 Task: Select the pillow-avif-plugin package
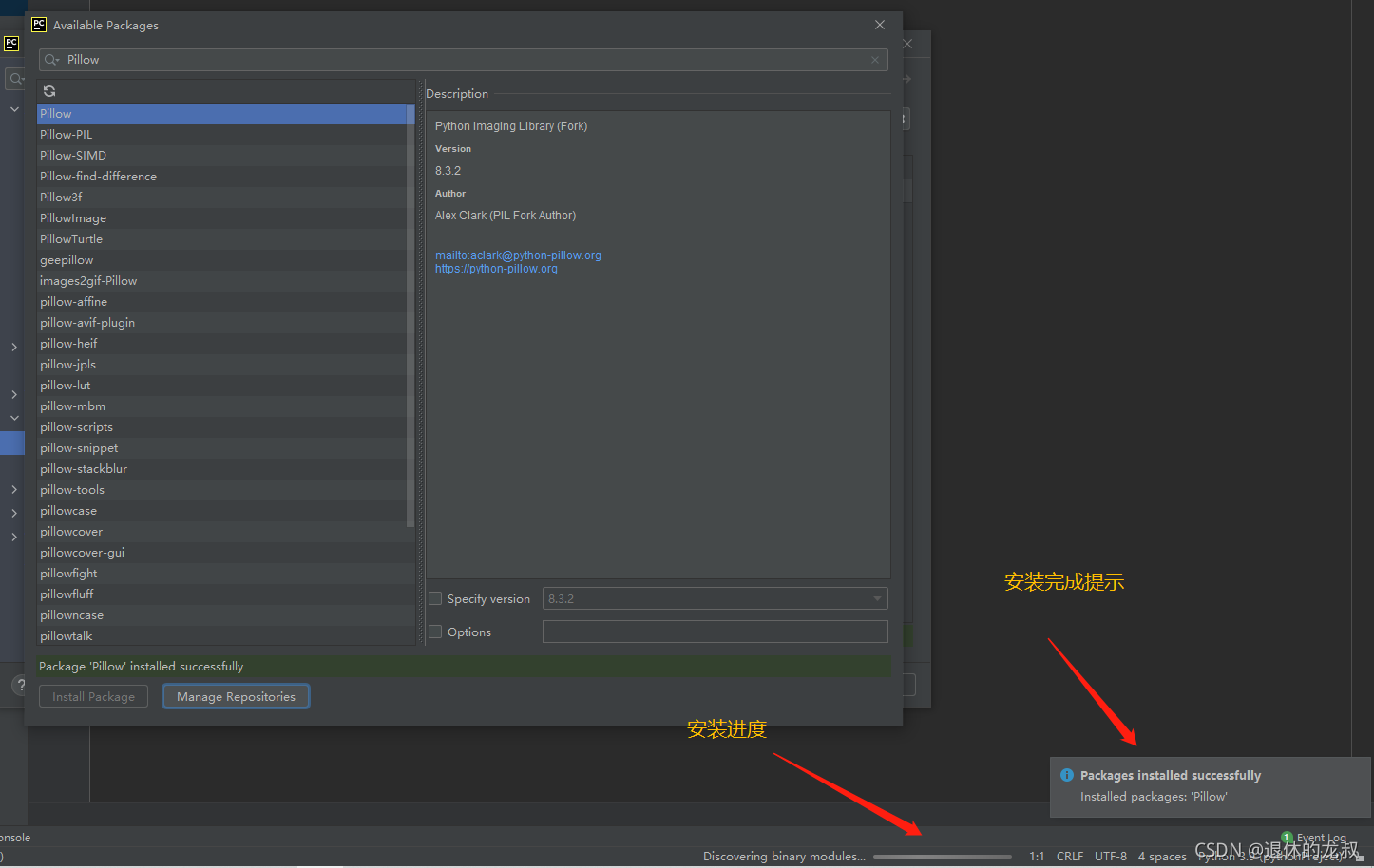221,323
